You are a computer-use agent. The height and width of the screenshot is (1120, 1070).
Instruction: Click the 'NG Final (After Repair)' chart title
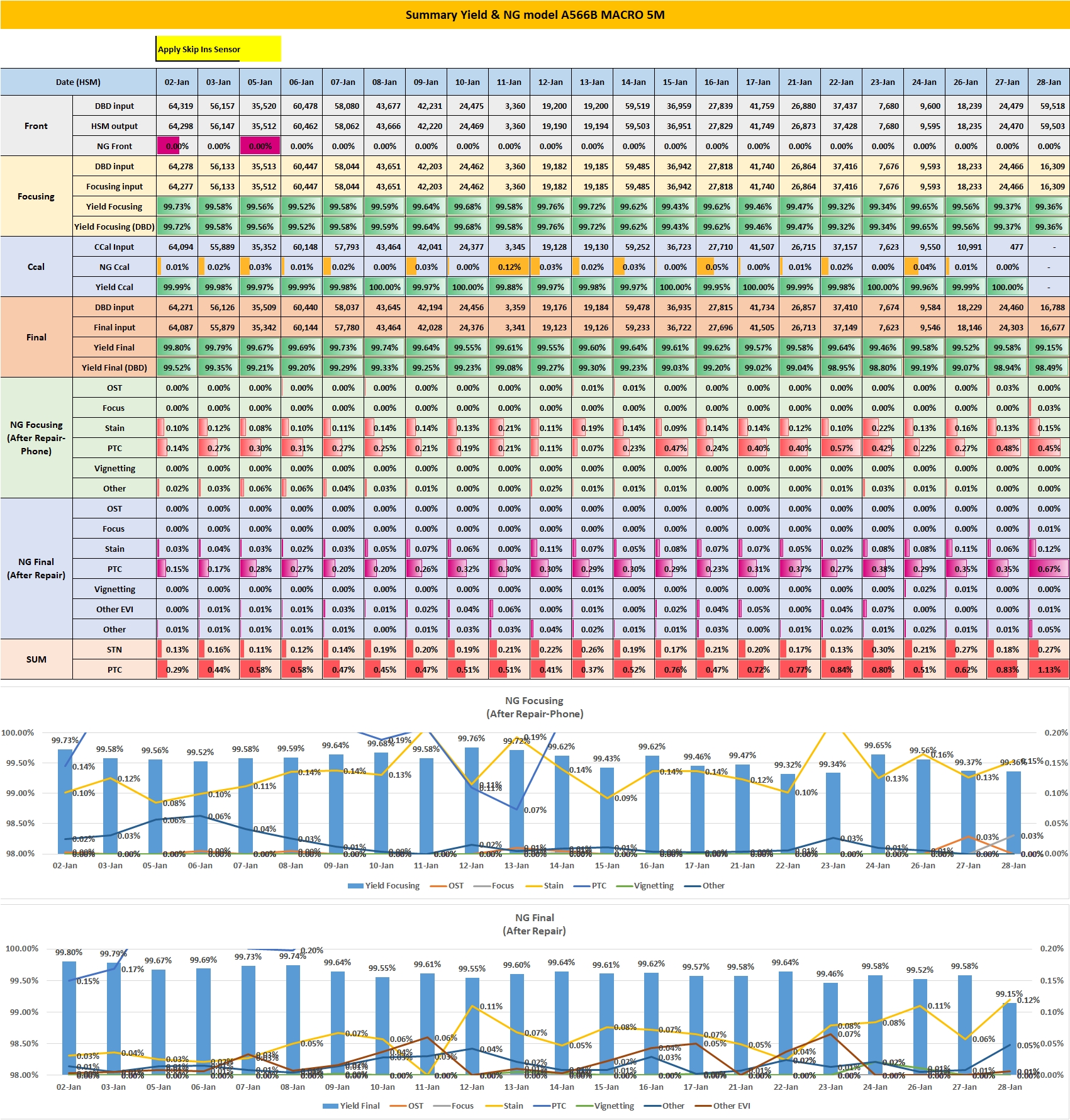[535, 924]
